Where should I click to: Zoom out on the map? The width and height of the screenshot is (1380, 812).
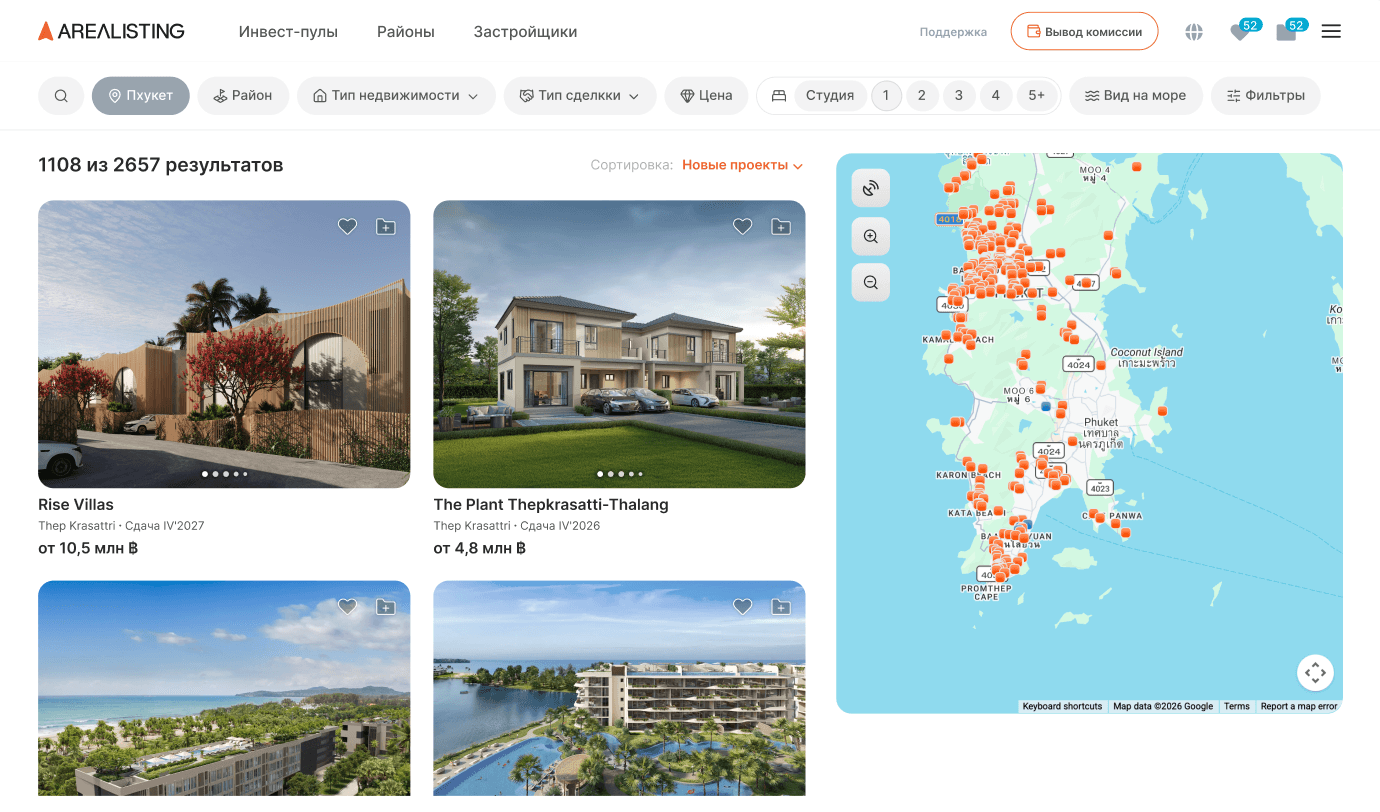coord(871,283)
